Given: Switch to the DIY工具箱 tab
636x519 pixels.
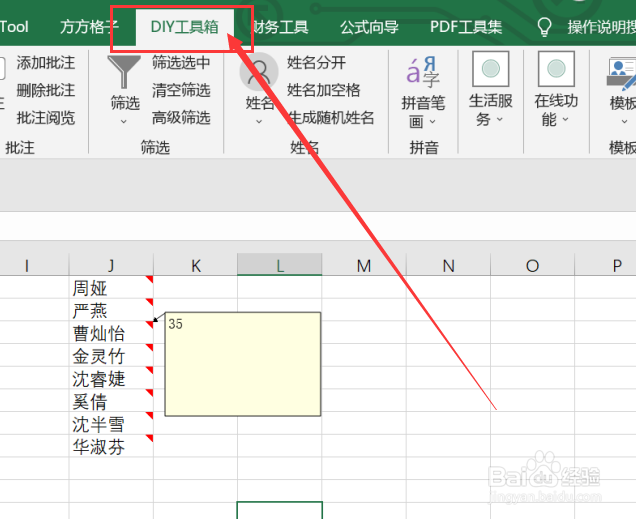Looking at the screenshot, I should click(x=185, y=27).
